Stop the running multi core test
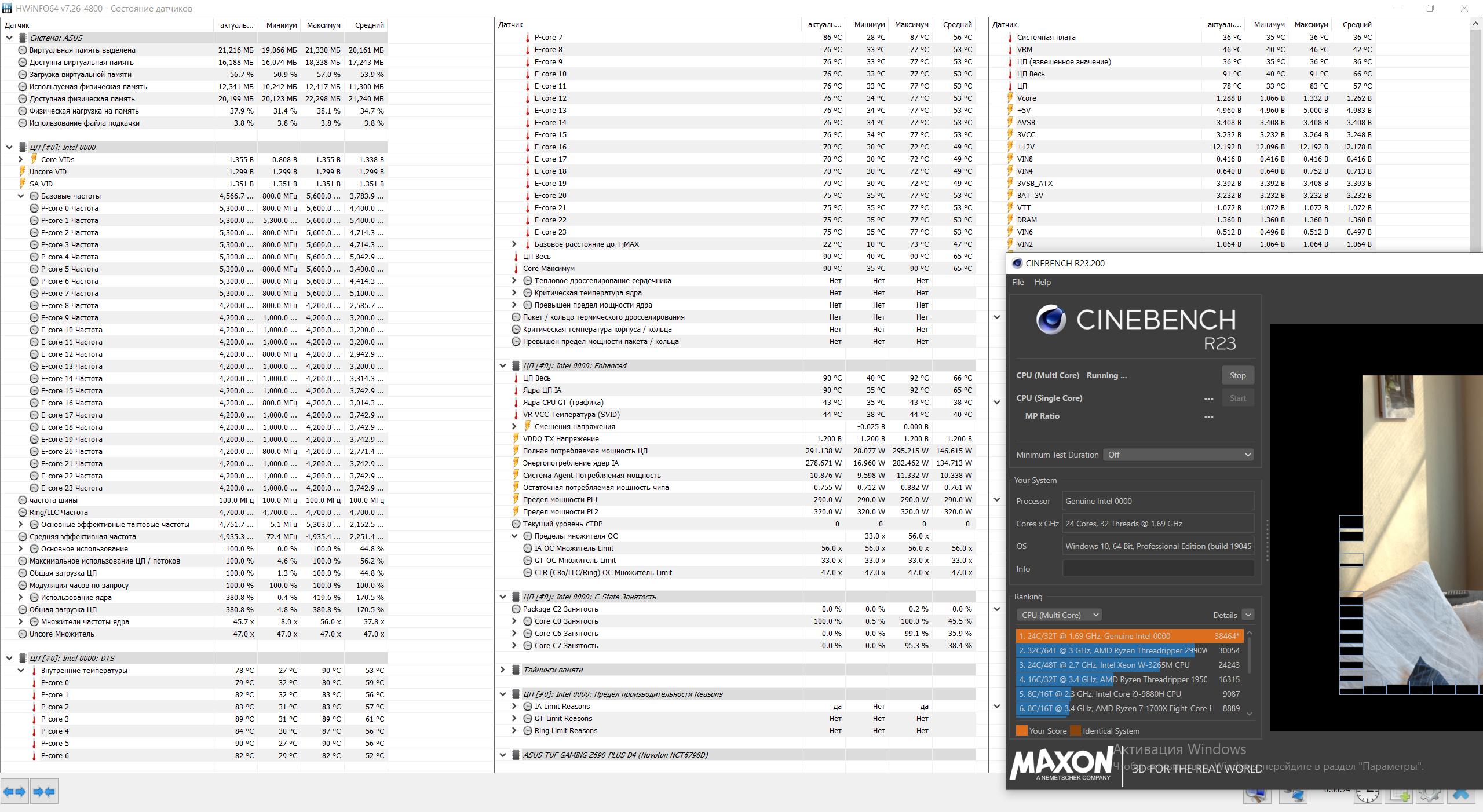1483x812 pixels. coord(1237,375)
